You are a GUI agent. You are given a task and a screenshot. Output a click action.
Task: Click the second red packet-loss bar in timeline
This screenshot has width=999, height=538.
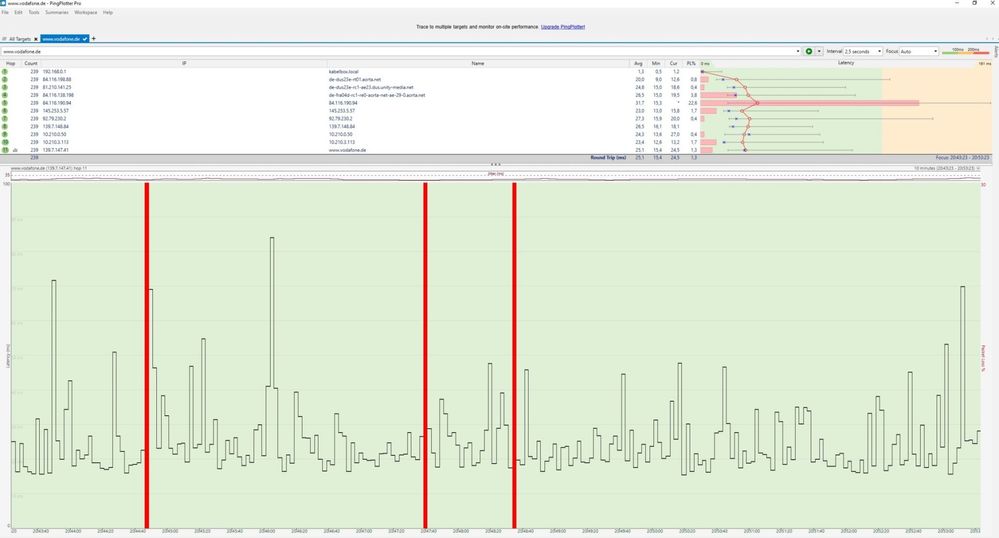pyautogui.click(x=425, y=355)
